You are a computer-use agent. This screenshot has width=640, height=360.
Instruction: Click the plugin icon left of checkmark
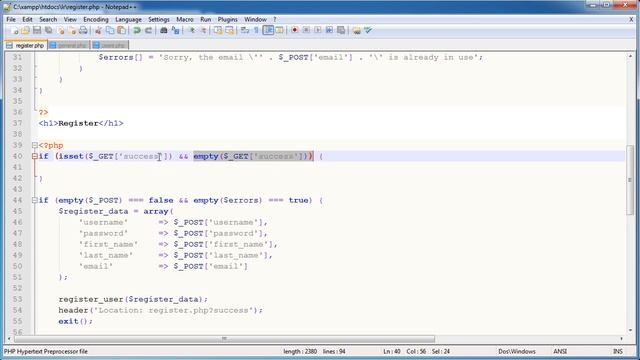coord(356,31)
